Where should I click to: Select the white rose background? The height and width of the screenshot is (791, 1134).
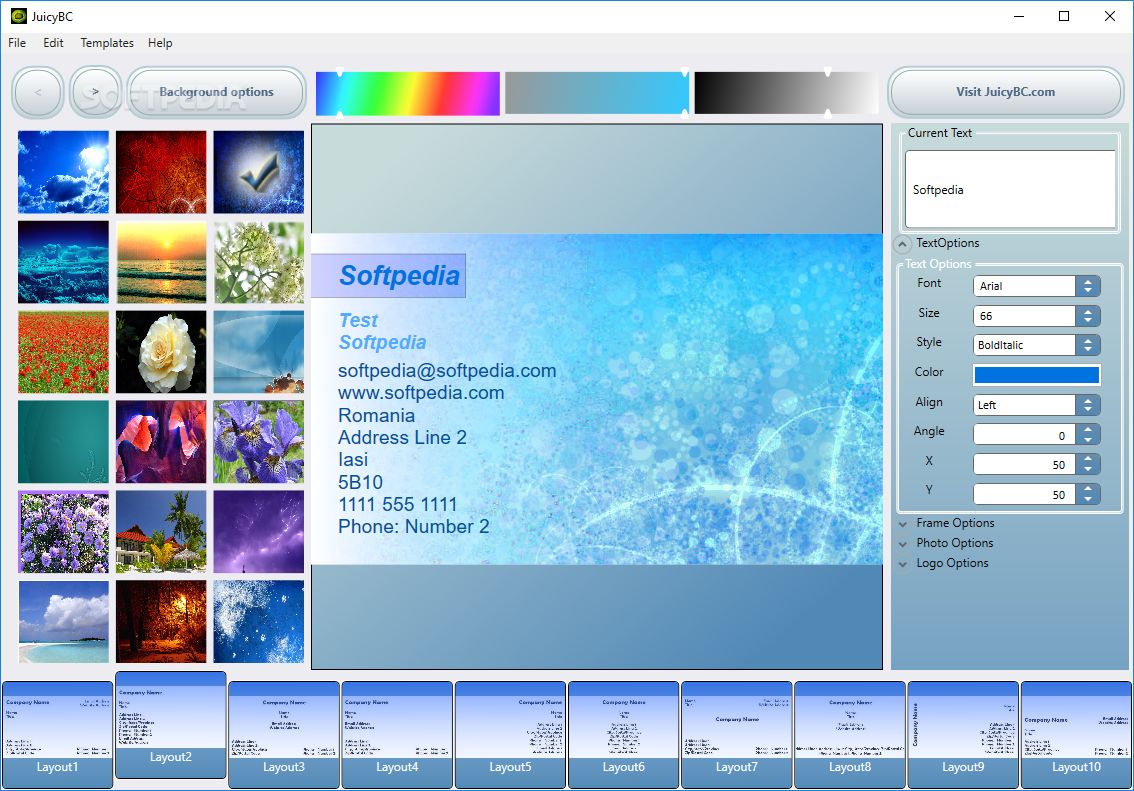tap(161, 352)
